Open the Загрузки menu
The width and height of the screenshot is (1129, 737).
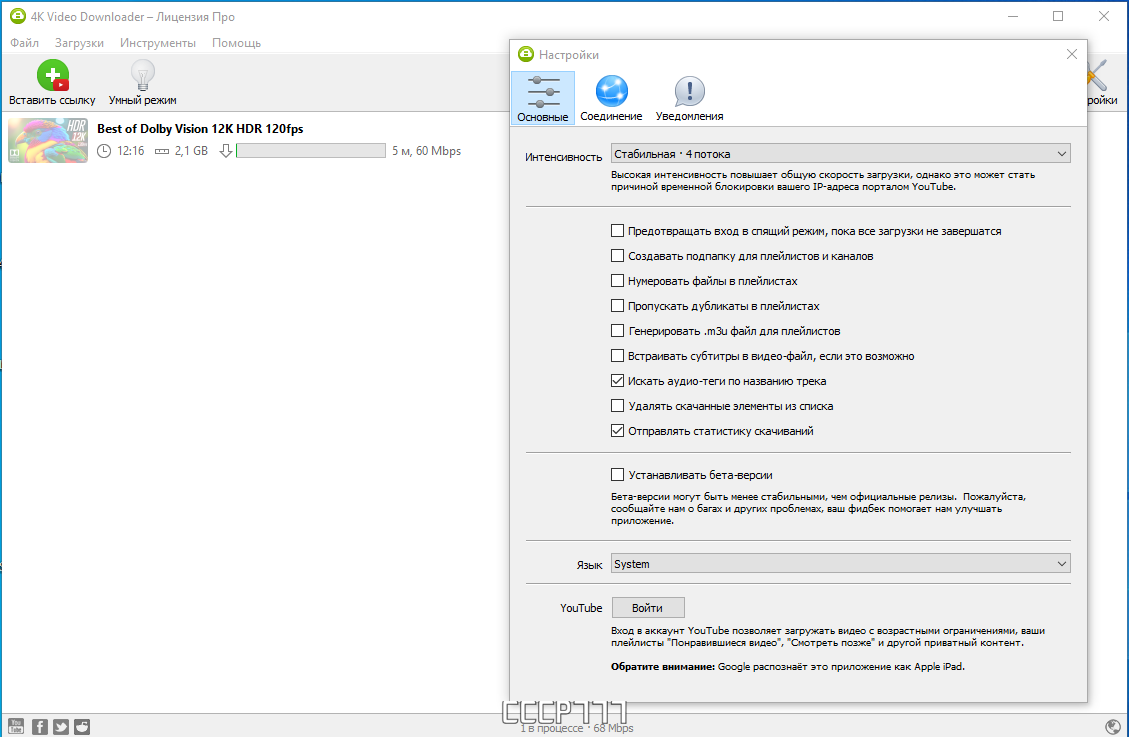point(79,43)
